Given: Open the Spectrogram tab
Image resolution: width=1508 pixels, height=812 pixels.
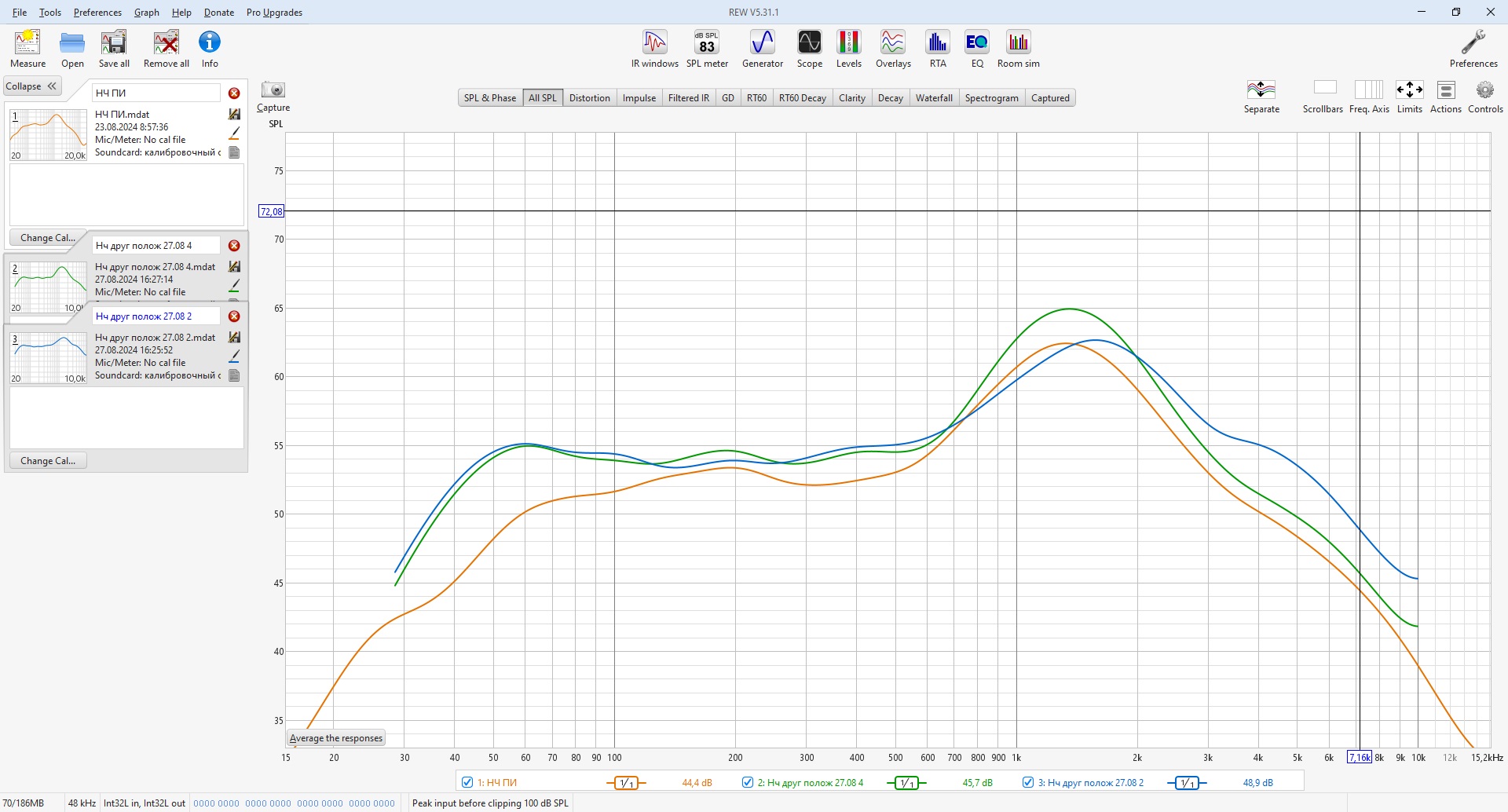Looking at the screenshot, I should point(992,98).
